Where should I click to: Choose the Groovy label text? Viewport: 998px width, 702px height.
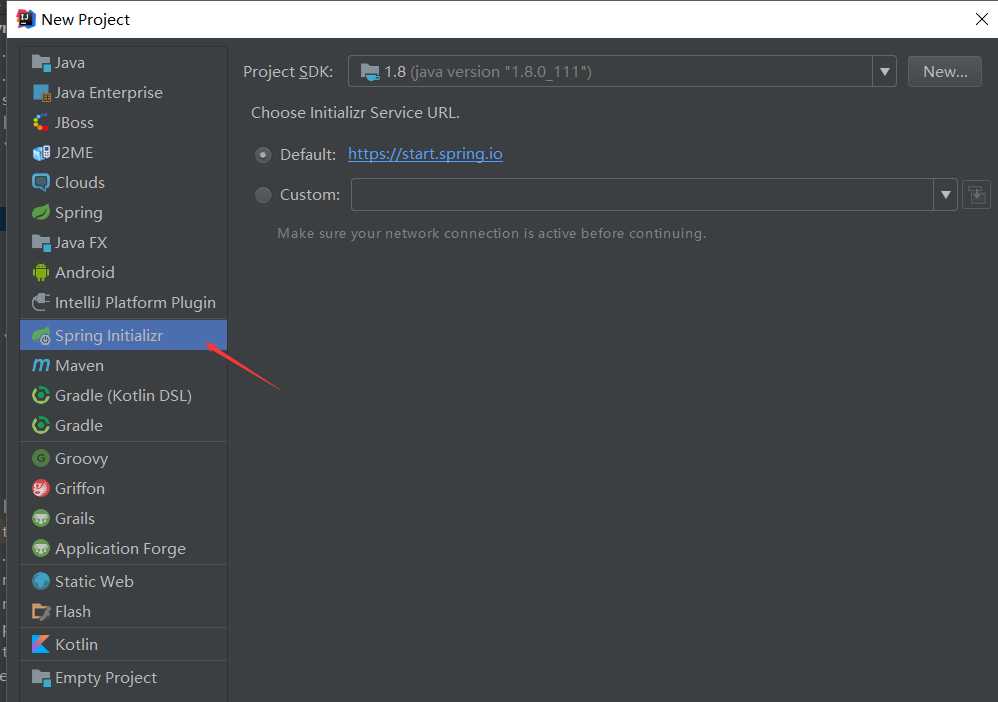pos(81,459)
